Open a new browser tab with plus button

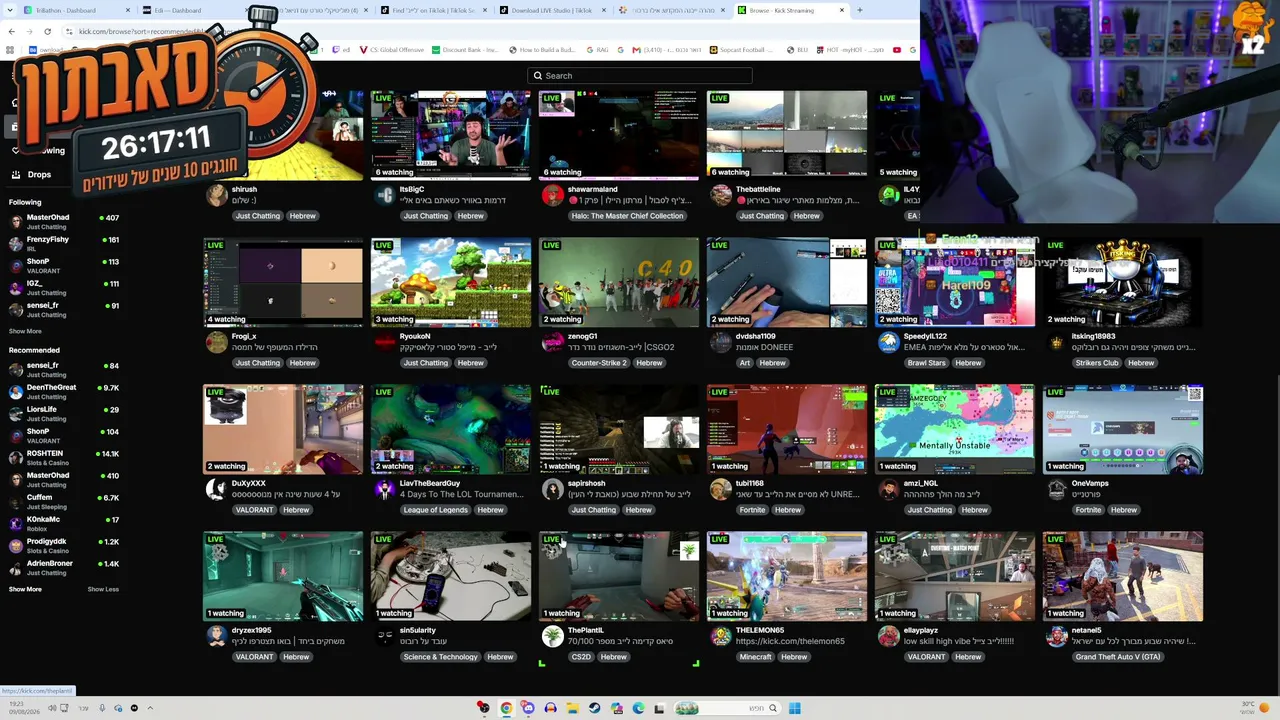click(x=859, y=10)
